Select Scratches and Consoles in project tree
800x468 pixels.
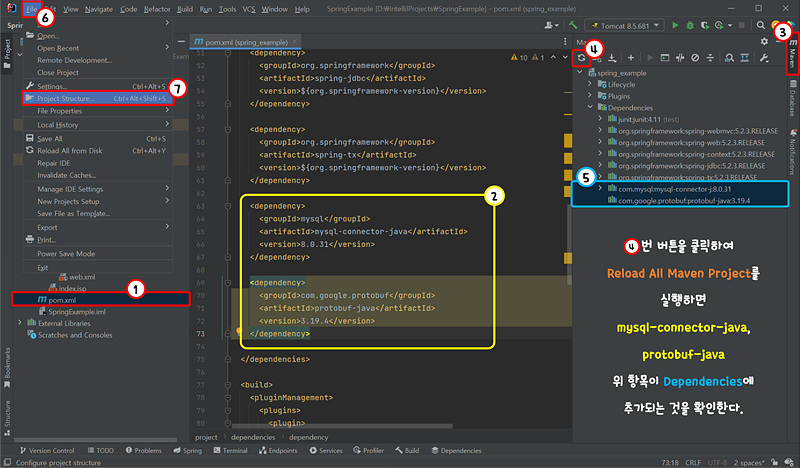(x=75, y=335)
